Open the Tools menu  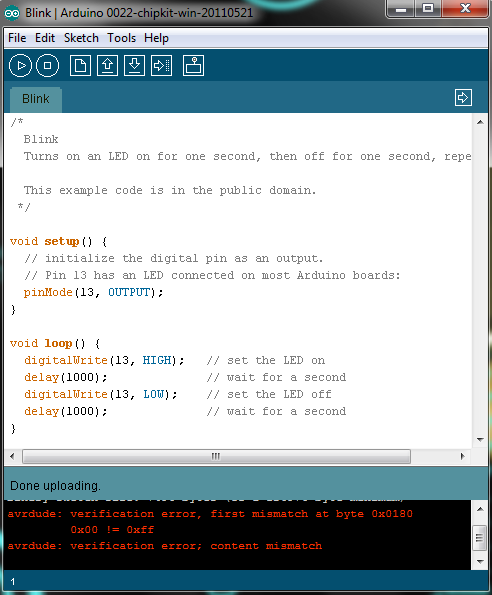(x=121, y=38)
